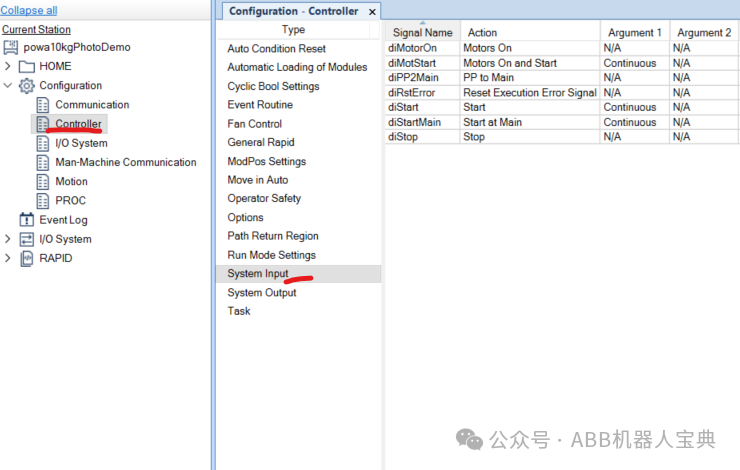Click the Motion document icon
Image resolution: width=740 pixels, height=470 pixels.
[x=42, y=182]
